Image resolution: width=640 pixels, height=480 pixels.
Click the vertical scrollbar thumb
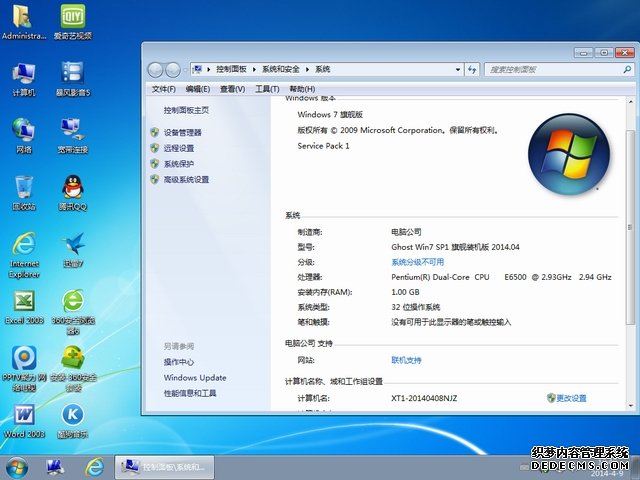(x=630, y=227)
